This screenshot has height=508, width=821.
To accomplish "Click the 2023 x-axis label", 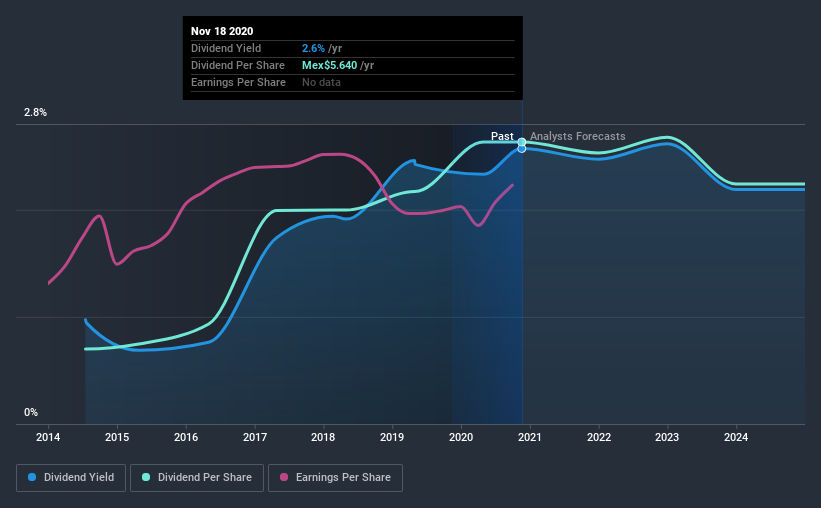I will click(667, 437).
